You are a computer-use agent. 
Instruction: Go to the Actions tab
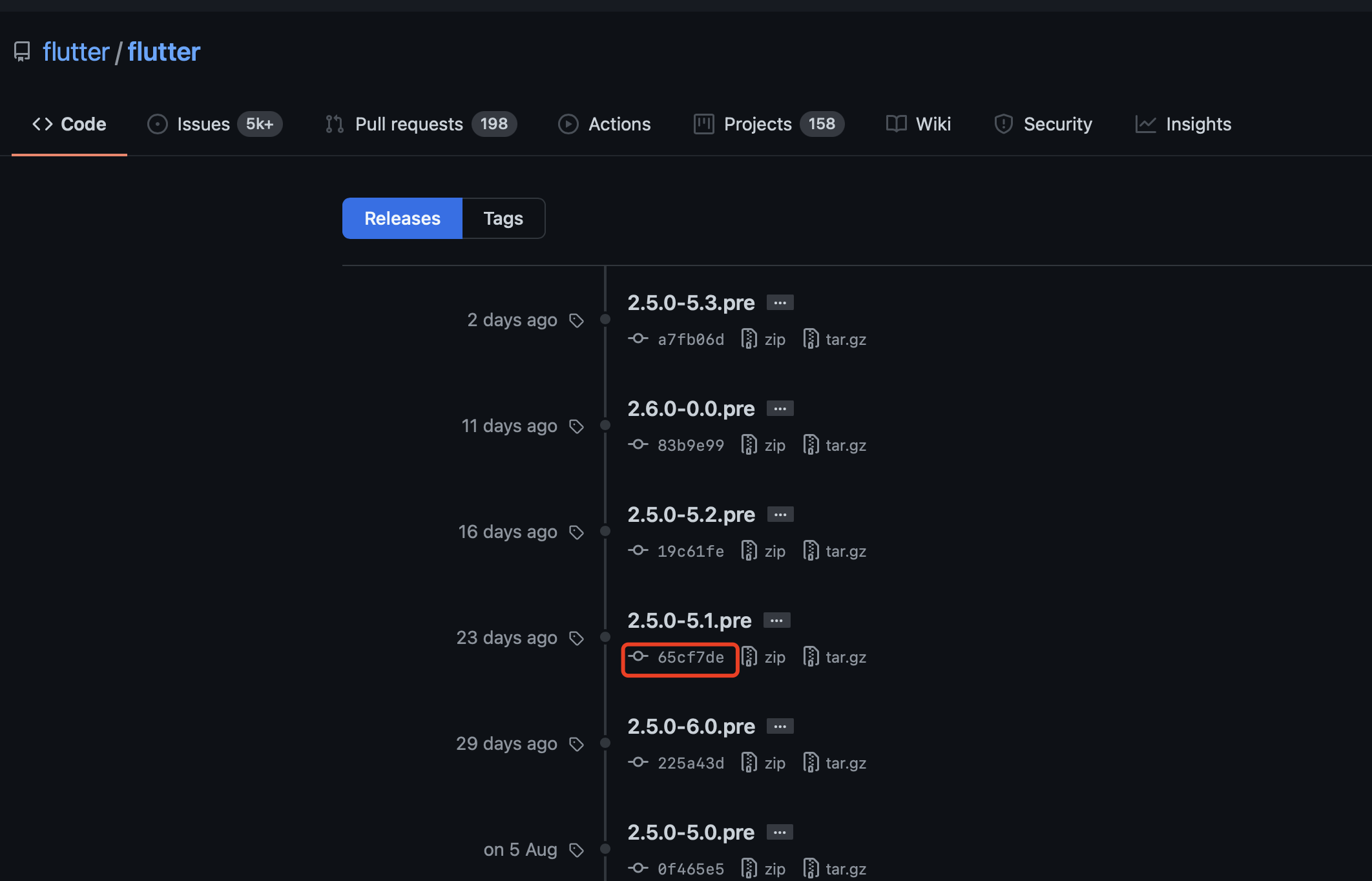pos(605,124)
